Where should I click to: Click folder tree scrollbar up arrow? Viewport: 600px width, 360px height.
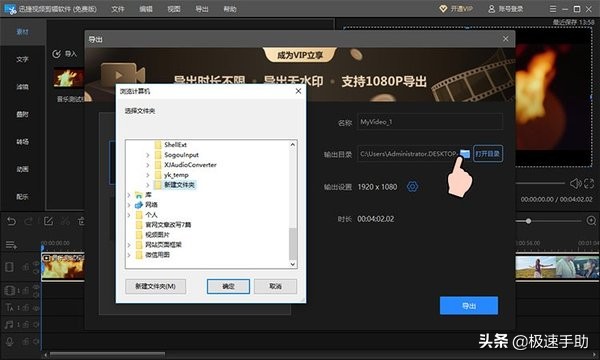(x=293, y=145)
